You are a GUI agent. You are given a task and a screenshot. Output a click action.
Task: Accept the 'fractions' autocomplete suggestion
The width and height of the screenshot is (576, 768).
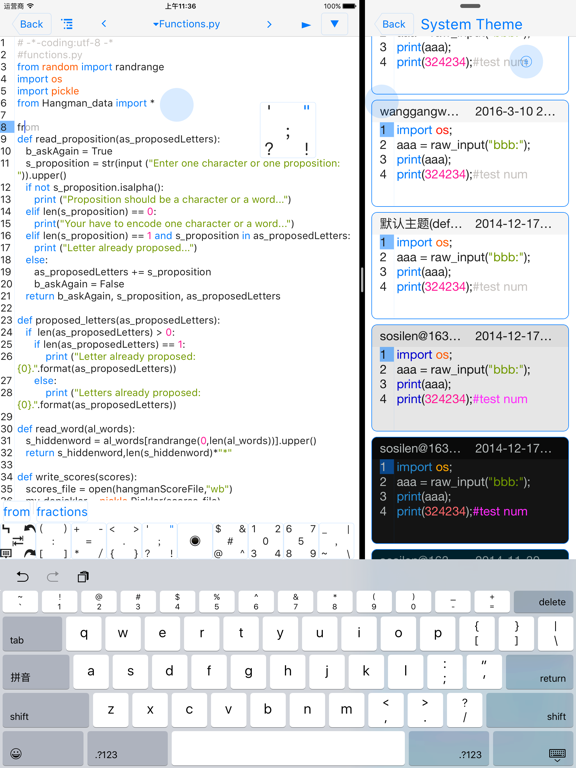click(x=62, y=512)
